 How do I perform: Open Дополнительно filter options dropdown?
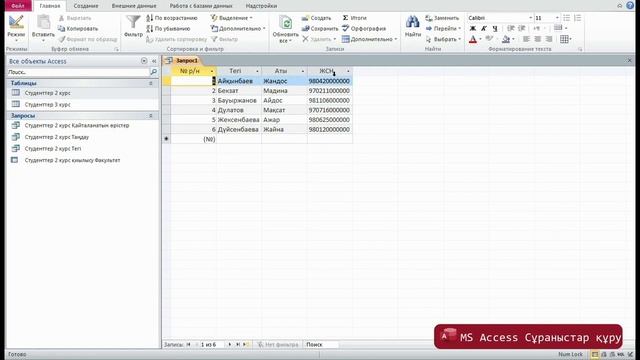(x=238, y=29)
